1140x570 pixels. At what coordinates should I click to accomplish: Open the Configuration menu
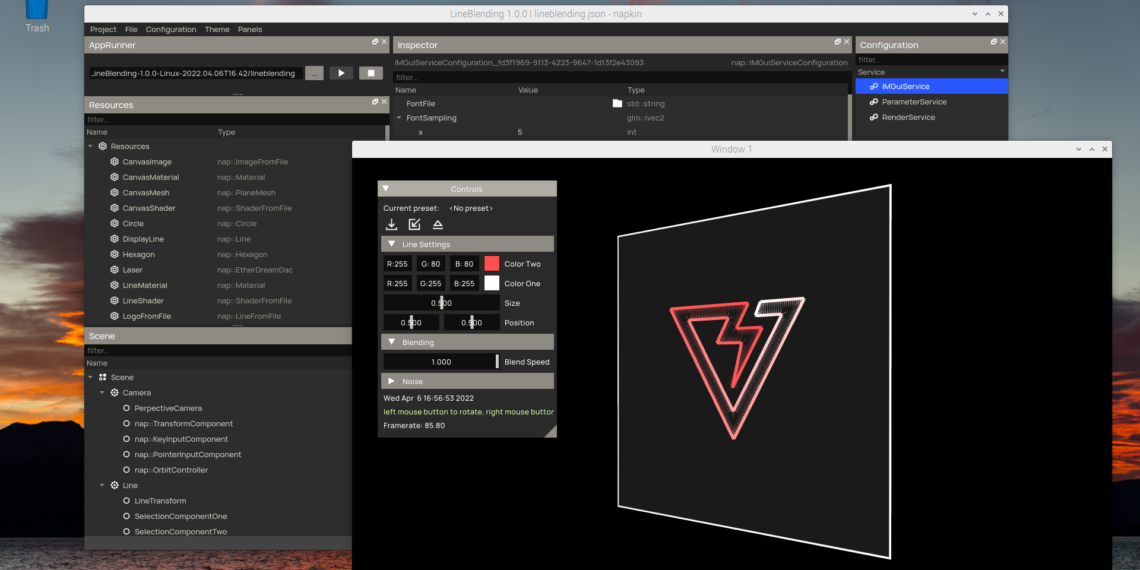click(171, 29)
